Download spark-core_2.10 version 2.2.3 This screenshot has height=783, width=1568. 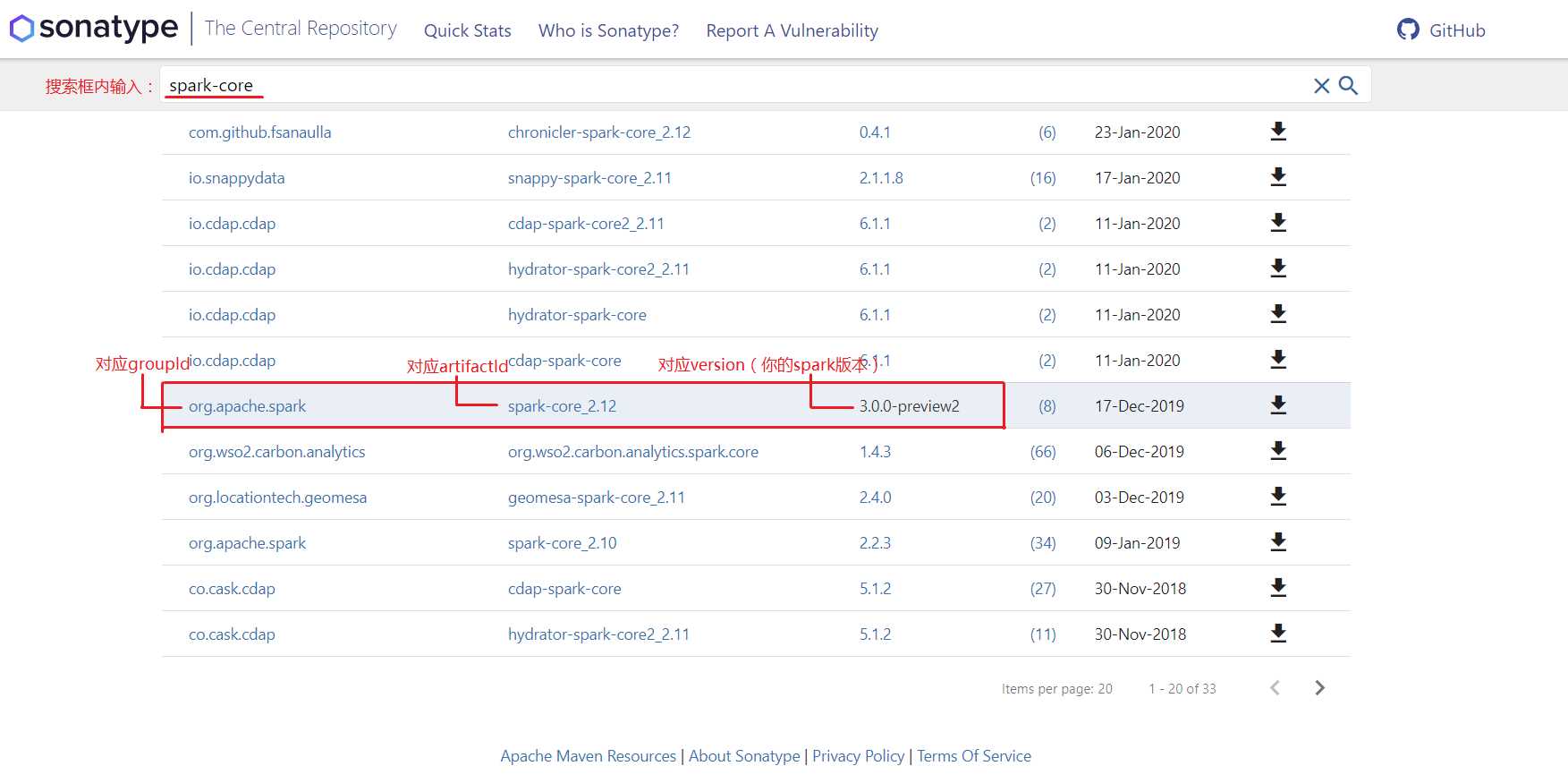point(1278,542)
